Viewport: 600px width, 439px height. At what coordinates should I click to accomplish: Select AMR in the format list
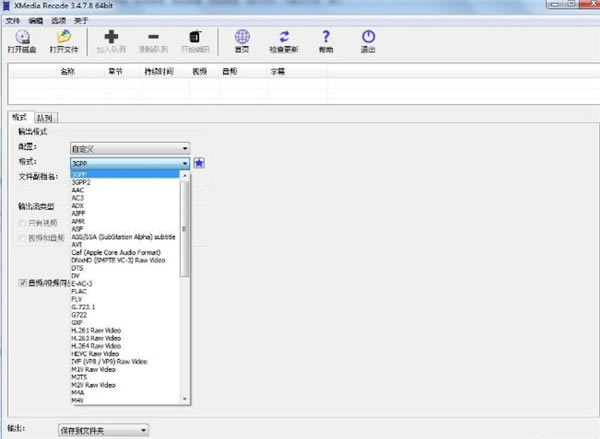tap(125, 221)
